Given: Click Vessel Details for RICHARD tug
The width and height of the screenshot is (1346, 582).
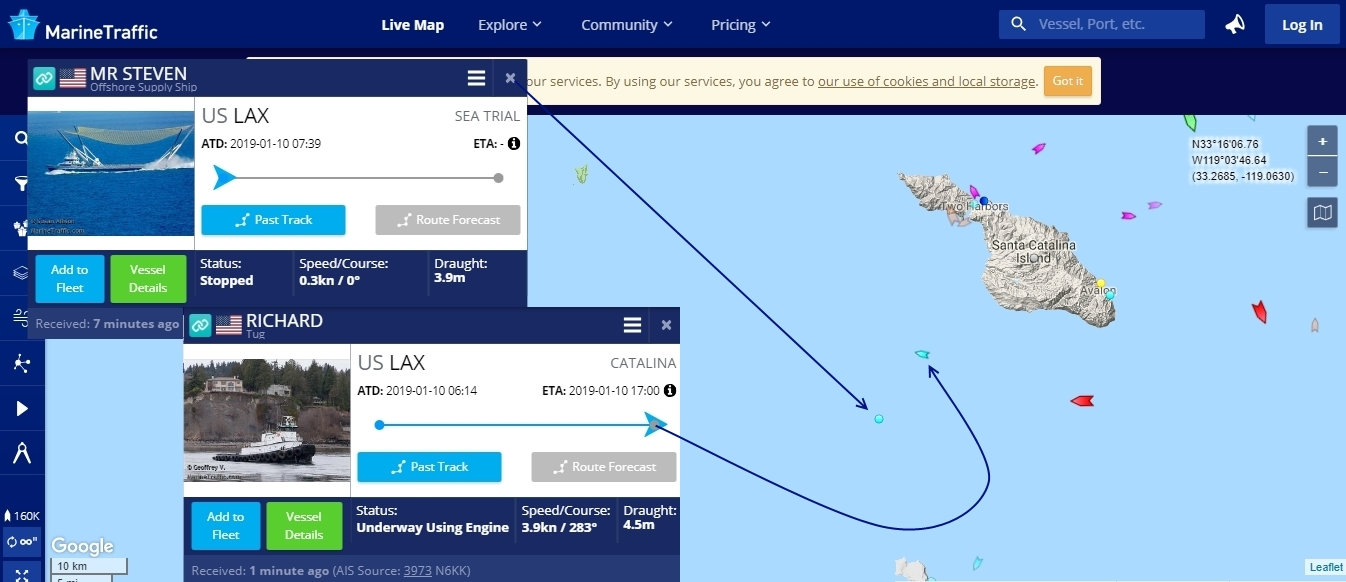Looking at the screenshot, I should coord(304,526).
